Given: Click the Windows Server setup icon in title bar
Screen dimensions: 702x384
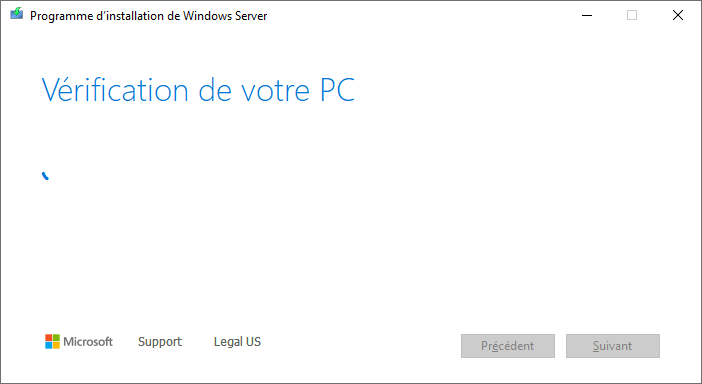Looking at the screenshot, I should point(17,13).
